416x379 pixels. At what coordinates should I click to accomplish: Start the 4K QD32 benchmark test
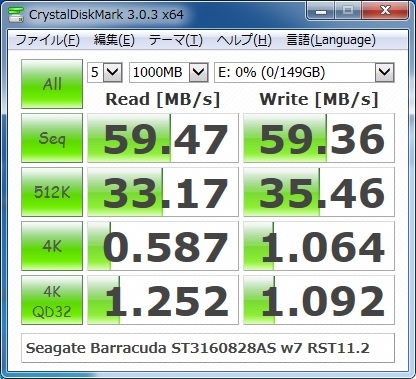click(52, 300)
